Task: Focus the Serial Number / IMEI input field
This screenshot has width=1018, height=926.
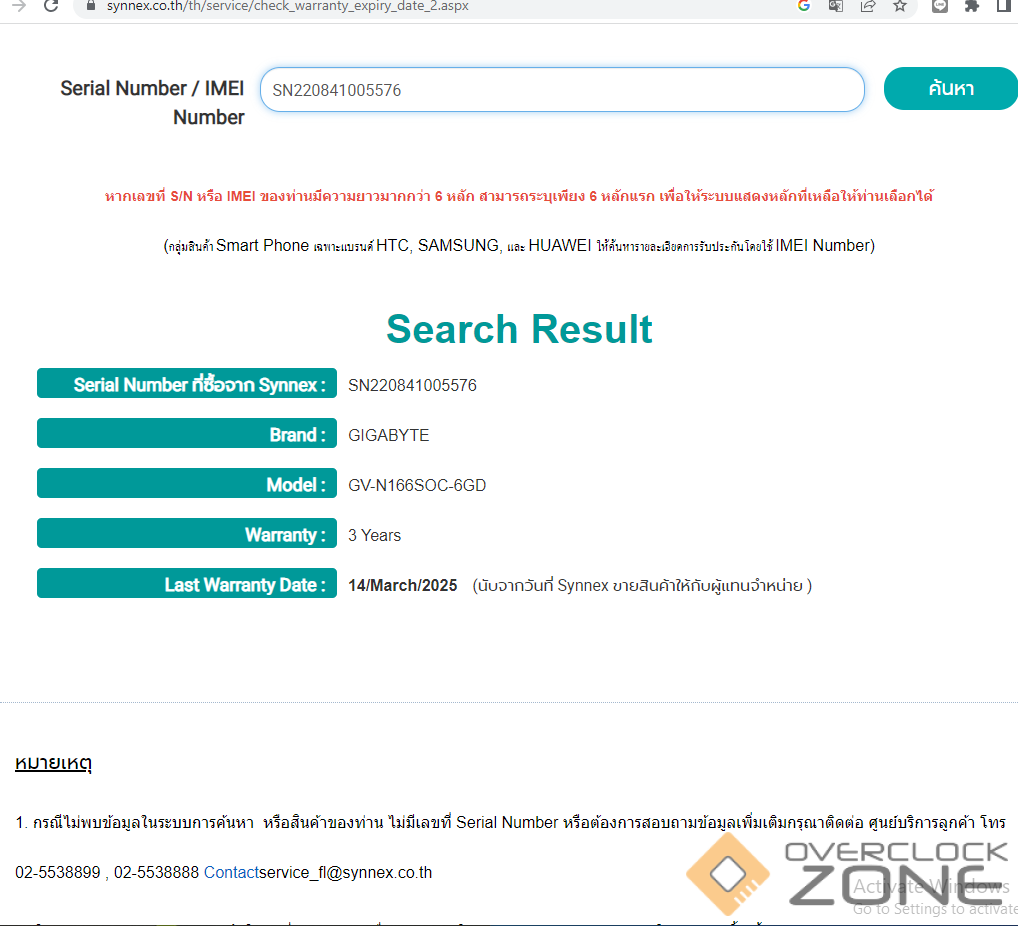Action: [562, 90]
